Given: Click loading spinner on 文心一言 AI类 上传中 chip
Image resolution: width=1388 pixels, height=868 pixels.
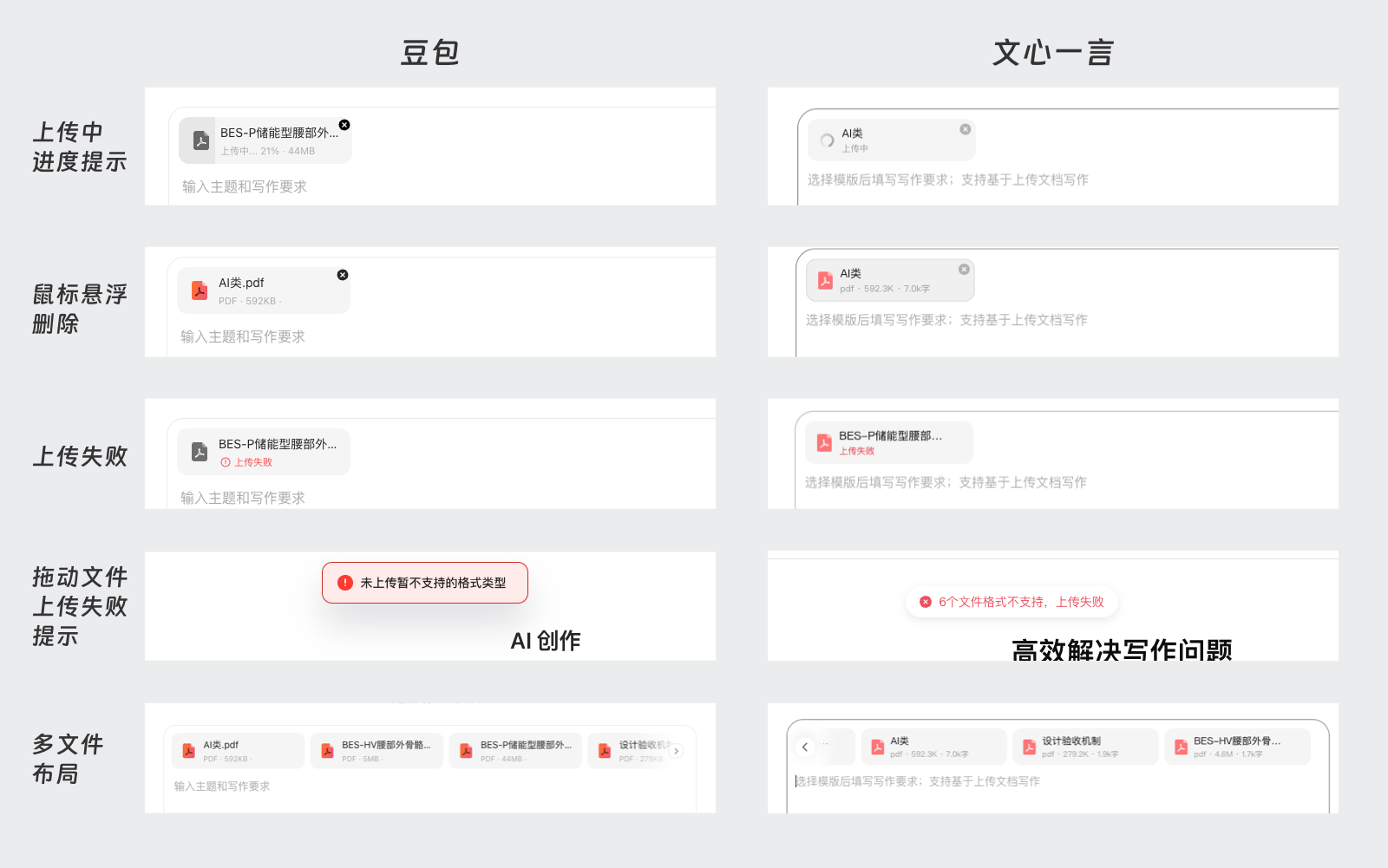Looking at the screenshot, I should 827,140.
